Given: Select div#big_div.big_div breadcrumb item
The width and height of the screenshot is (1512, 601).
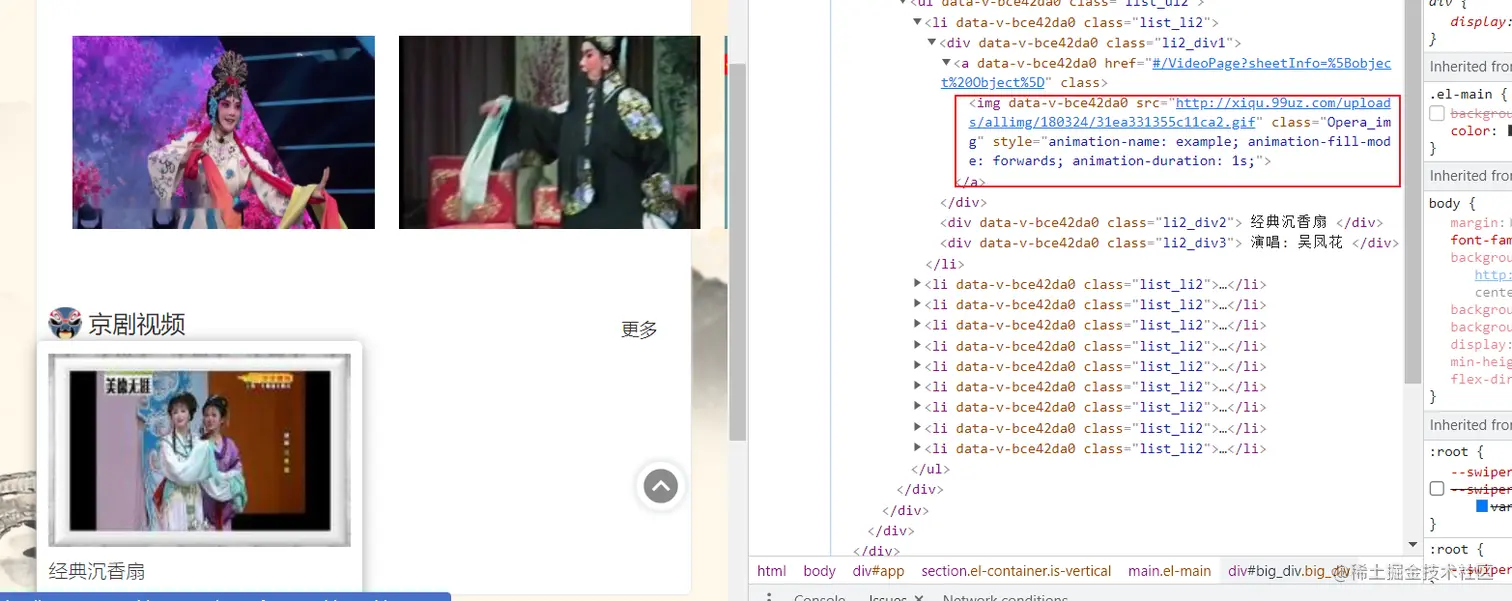Looking at the screenshot, I should 1288,571.
